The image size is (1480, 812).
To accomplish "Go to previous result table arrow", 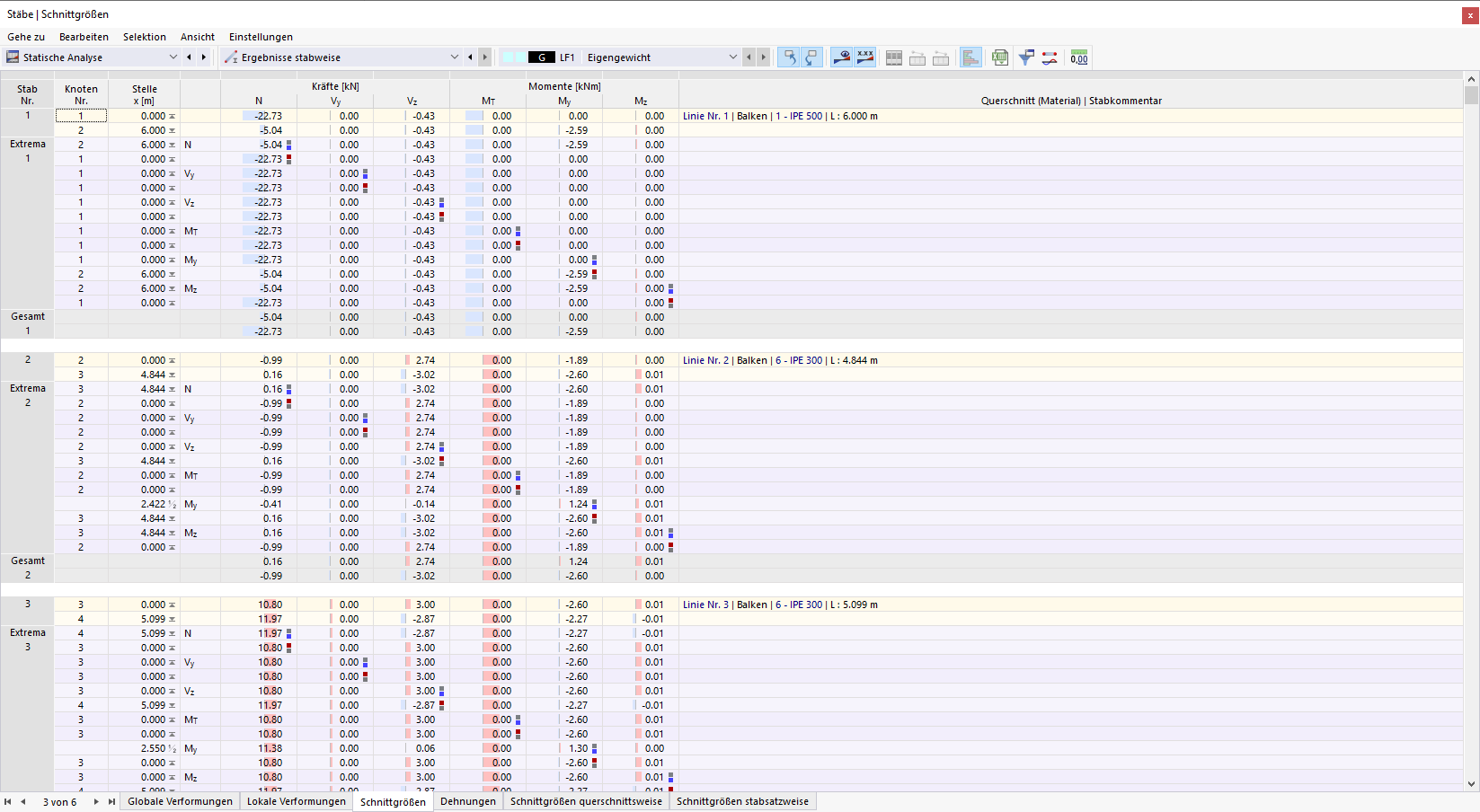I will coord(470,57).
